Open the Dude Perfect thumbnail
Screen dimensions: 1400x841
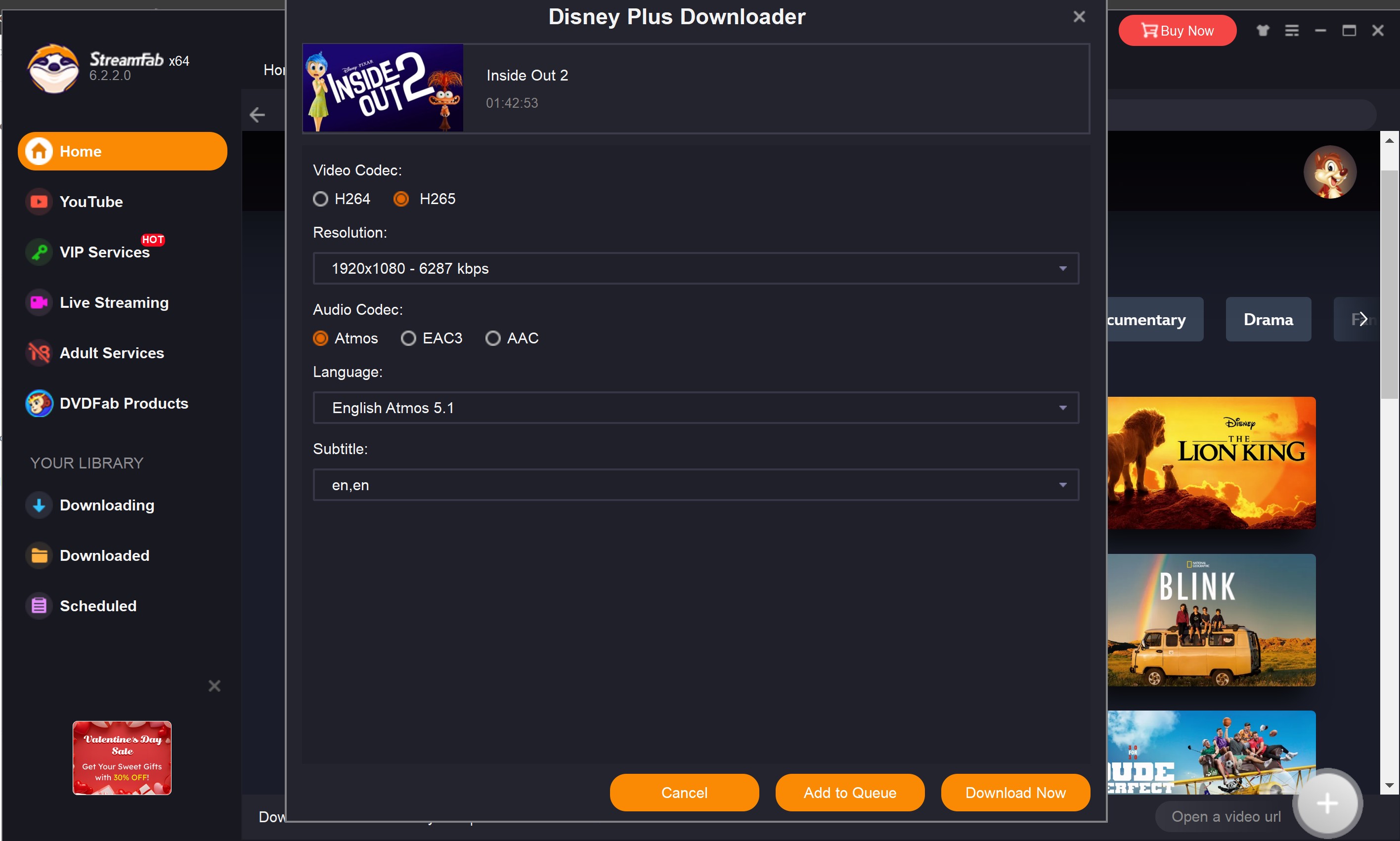pos(1211,753)
